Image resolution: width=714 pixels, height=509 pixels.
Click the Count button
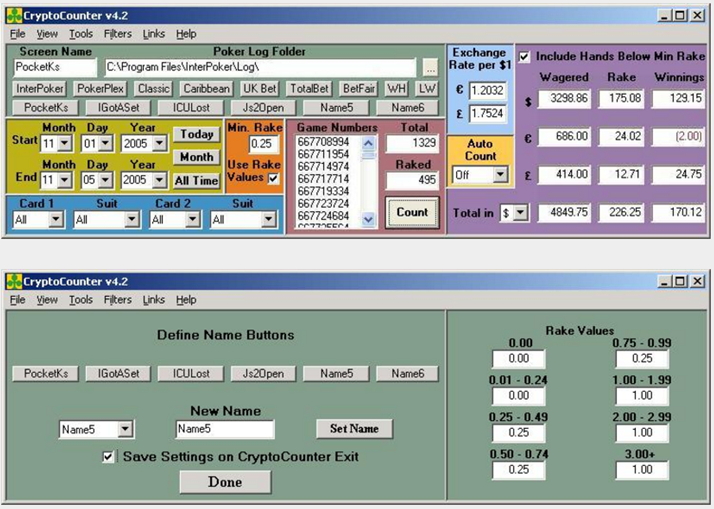[x=412, y=212]
